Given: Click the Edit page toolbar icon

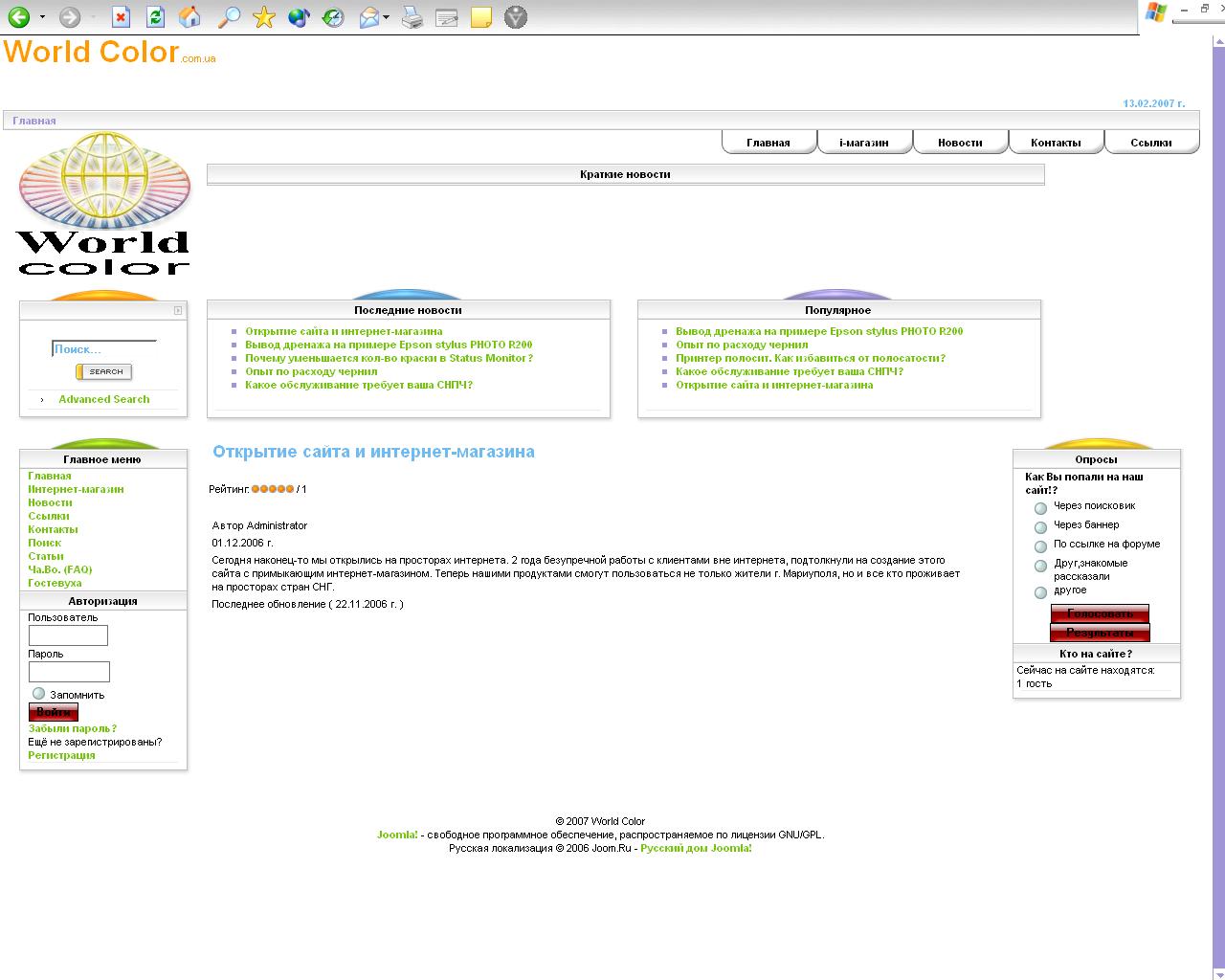Looking at the screenshot, I should [x=446, y=17].
